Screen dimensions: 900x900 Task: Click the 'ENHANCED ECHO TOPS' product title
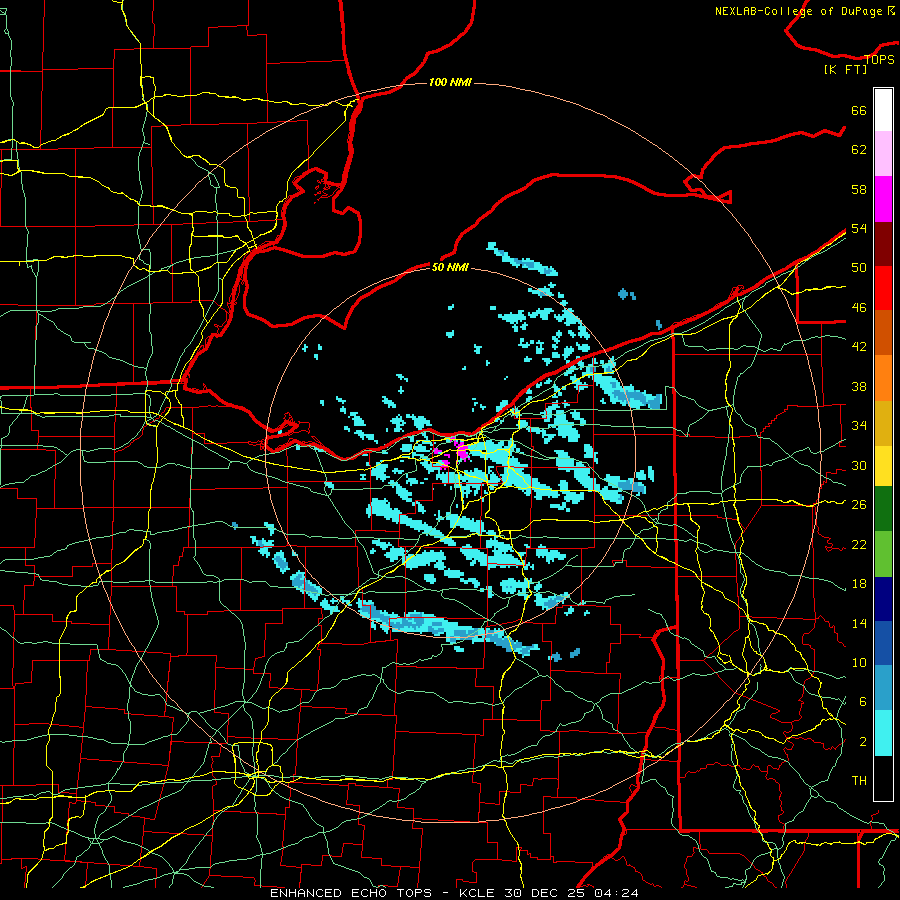(351, 893)
